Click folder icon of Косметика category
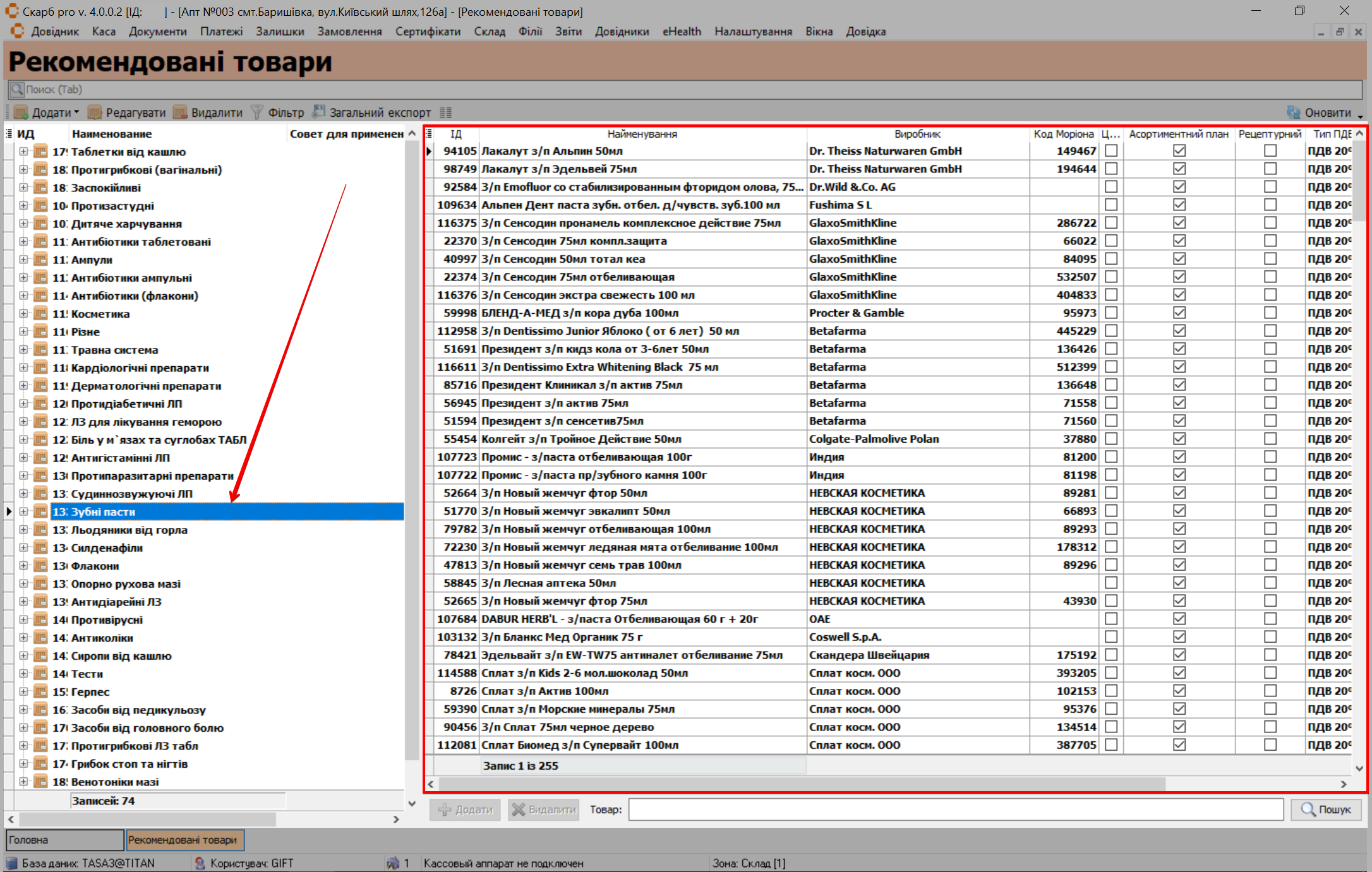The height and width of the screenshot is (872, 1372). point(41,314)
